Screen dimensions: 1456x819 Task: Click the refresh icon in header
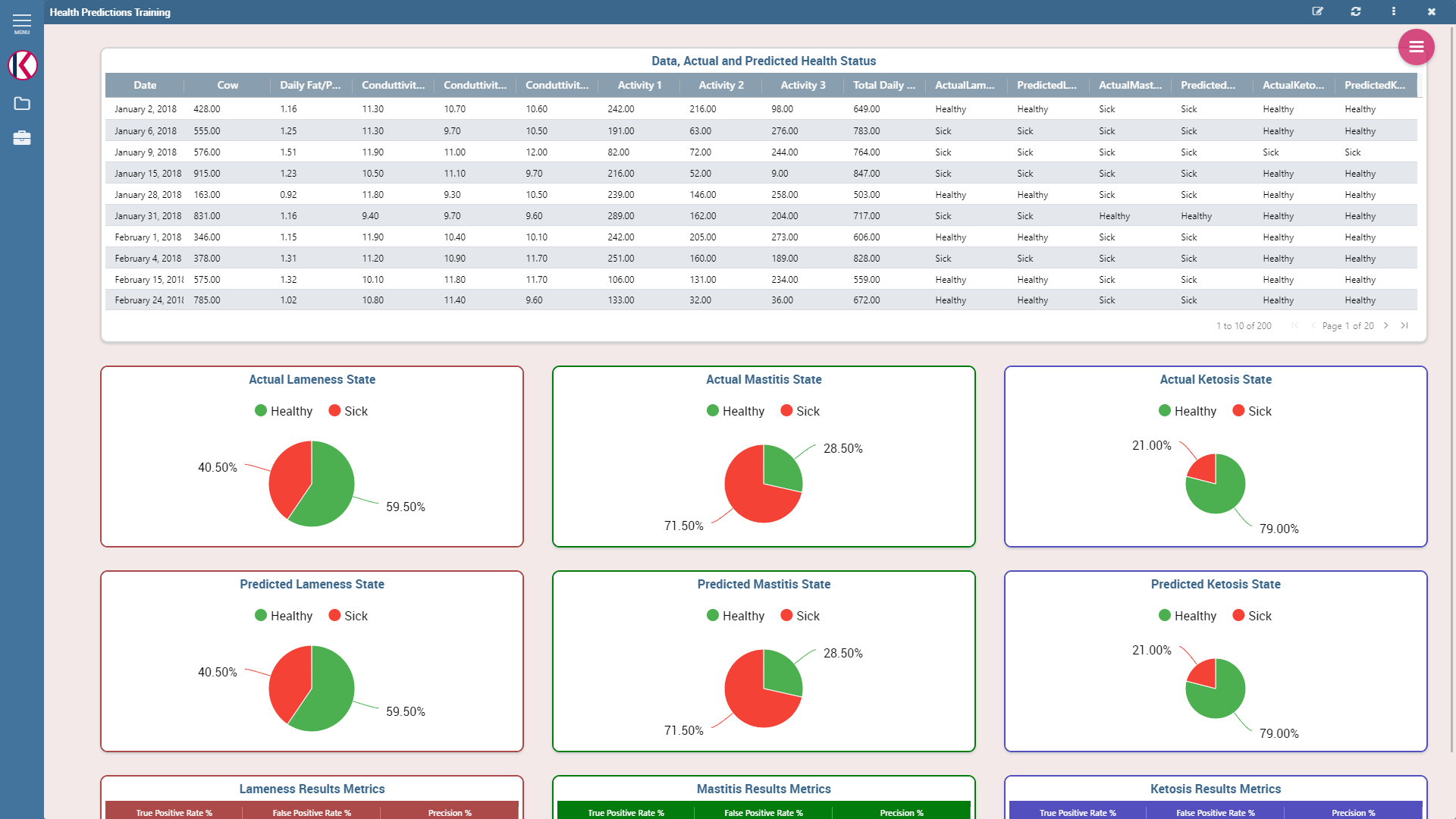tap(1356, 11)
